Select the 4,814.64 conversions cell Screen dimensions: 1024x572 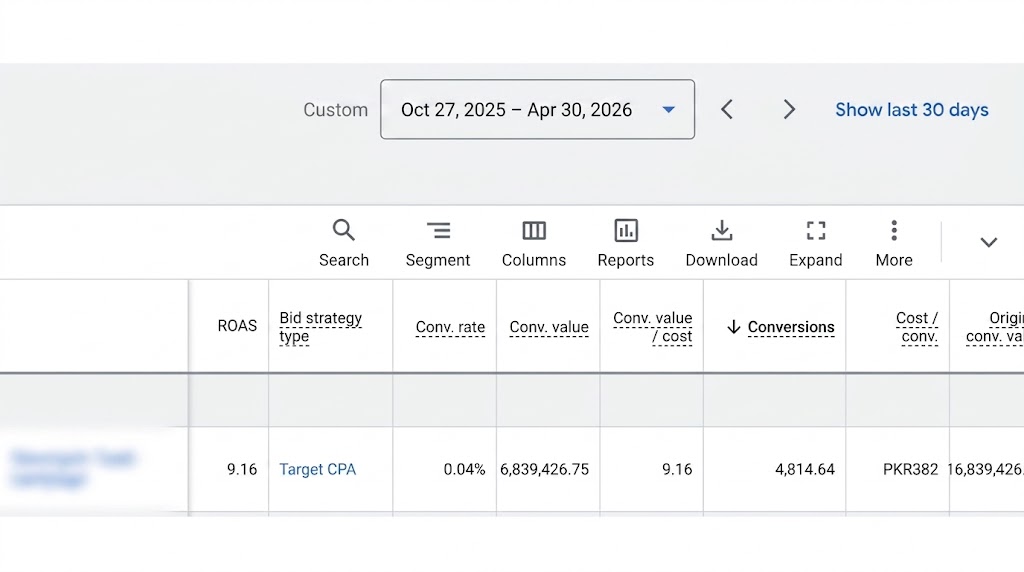(x=775, y=469)
